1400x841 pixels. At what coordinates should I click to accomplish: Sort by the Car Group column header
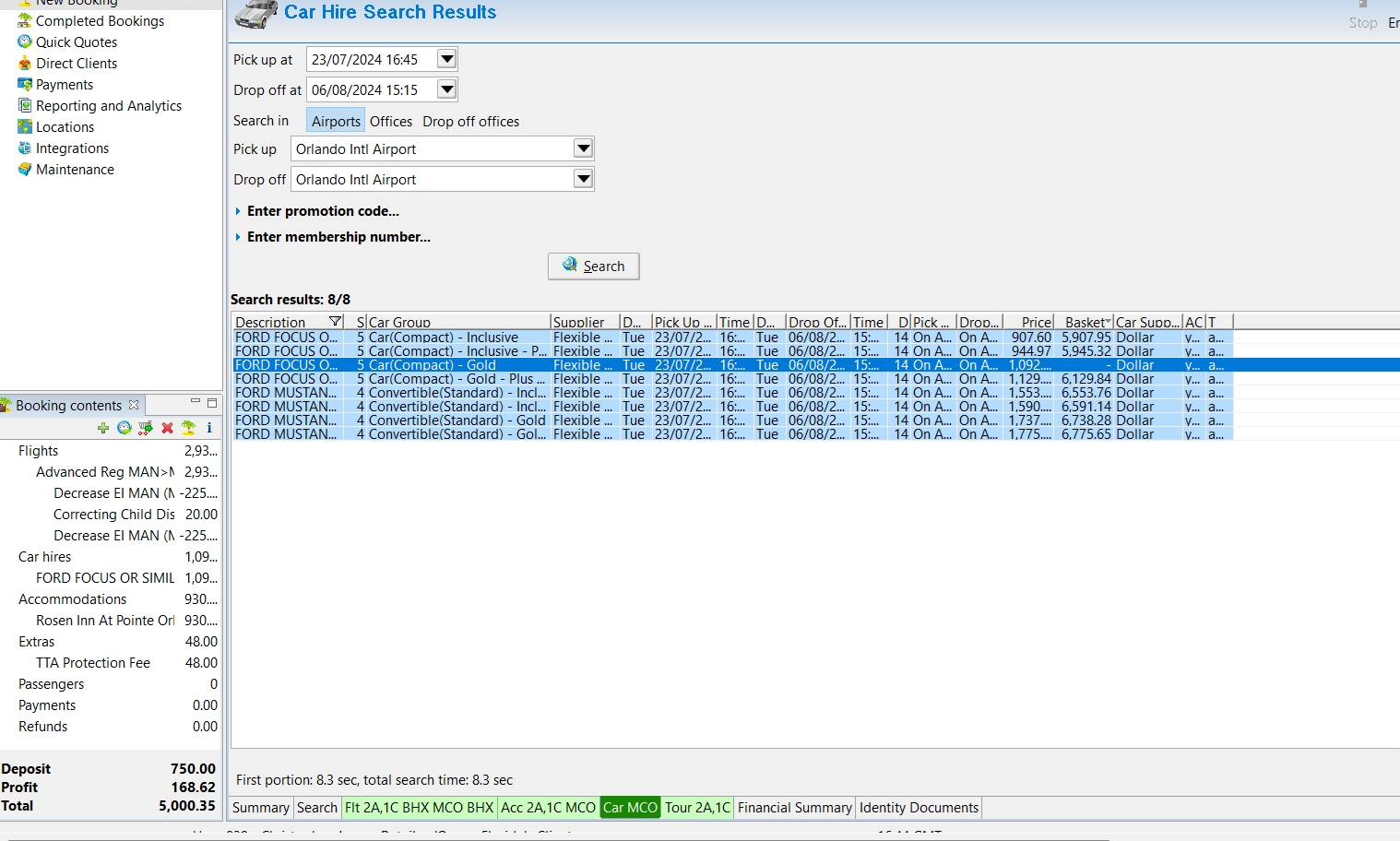tap(458, 322)
